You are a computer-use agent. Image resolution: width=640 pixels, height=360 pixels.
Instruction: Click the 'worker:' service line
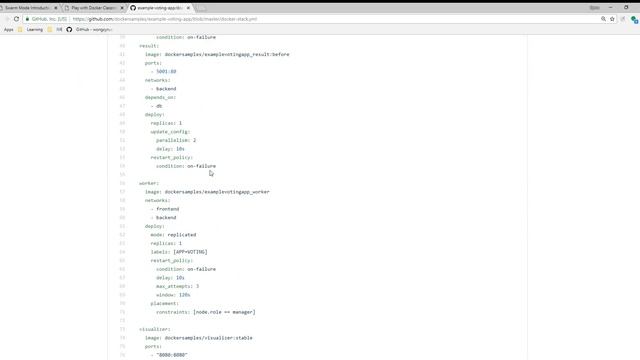click(x=149, y=183)
